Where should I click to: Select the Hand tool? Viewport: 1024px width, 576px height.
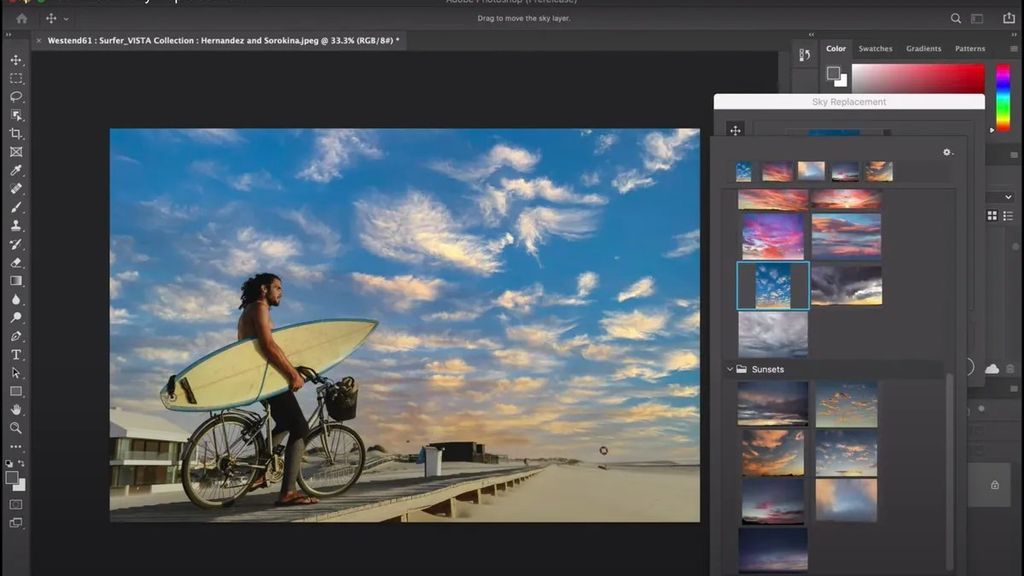pyautogui.click(x=15, y=409)
